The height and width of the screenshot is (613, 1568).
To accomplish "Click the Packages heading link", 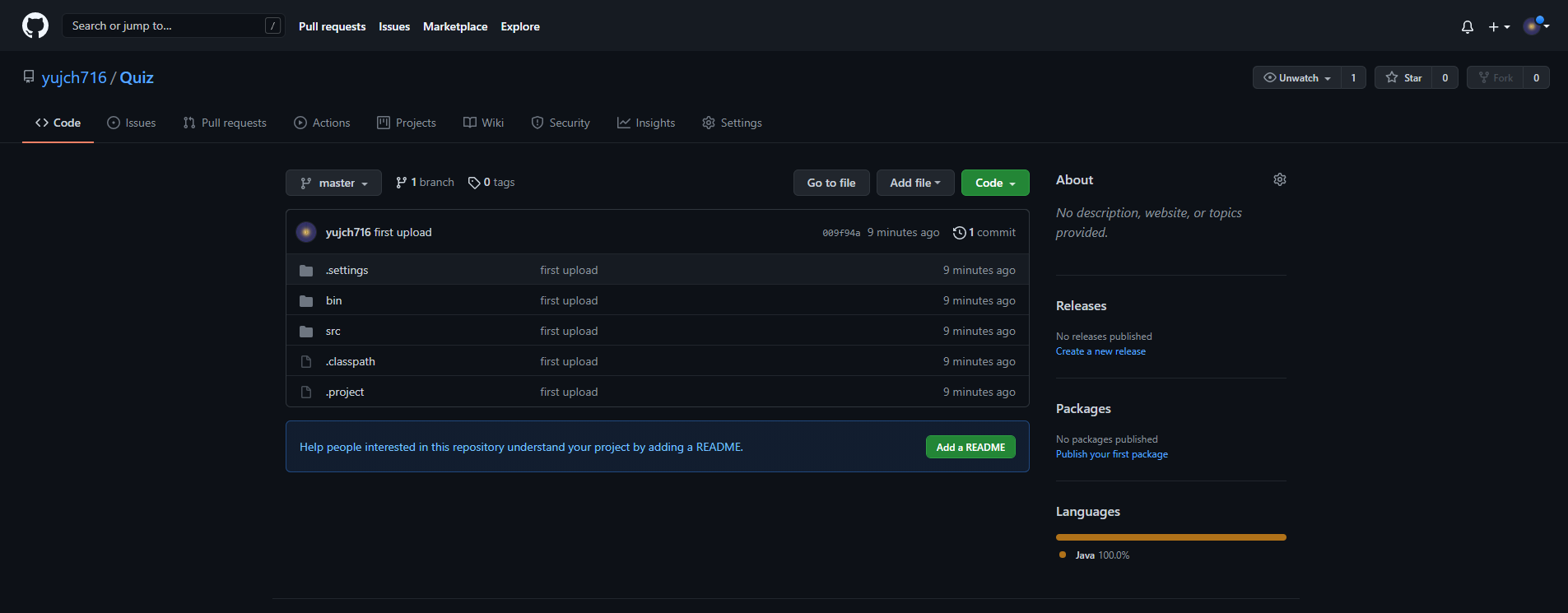I will click(x=1083, y=408).
